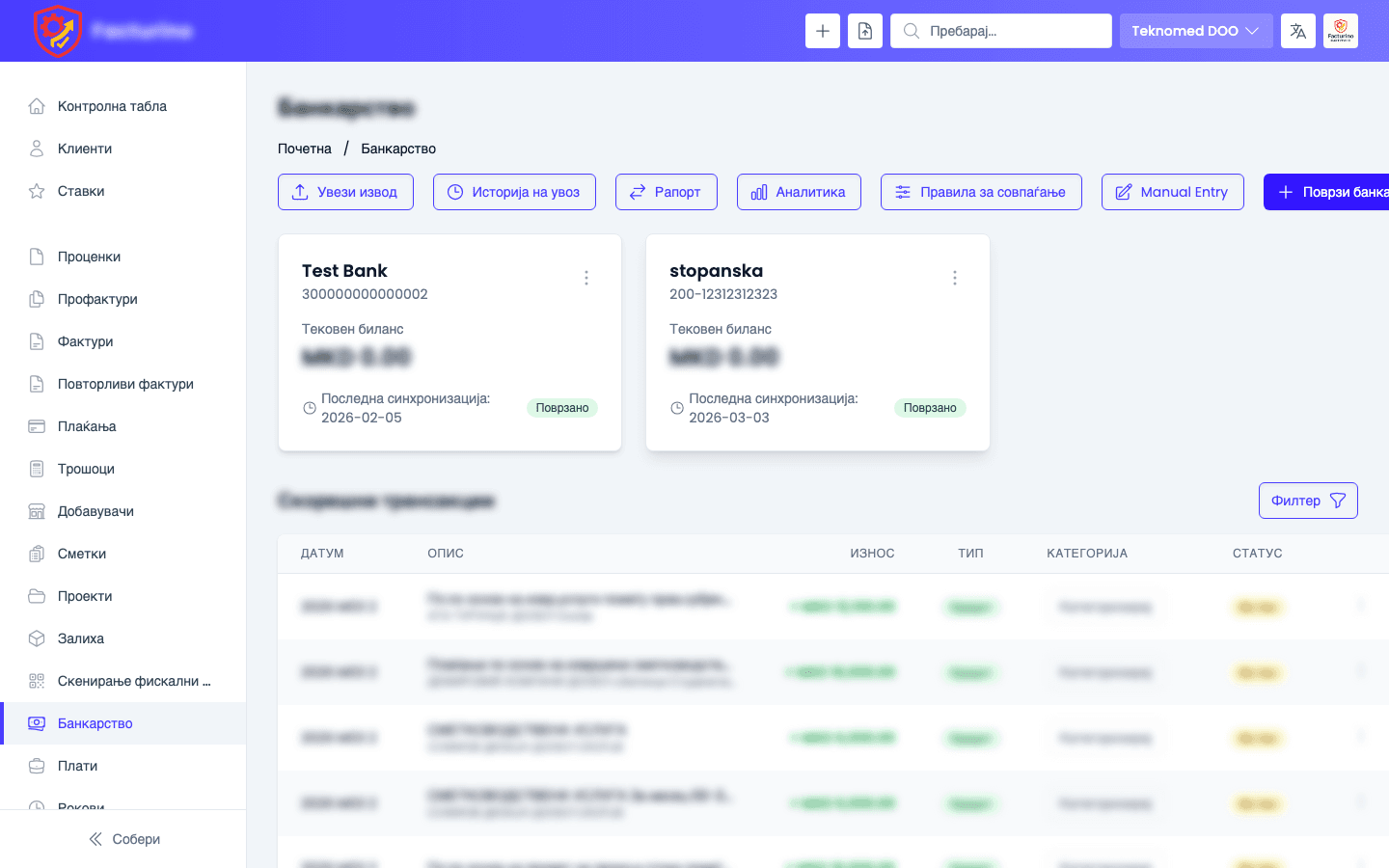Open Аналитика chart view
This screenshot has height=868, width=1389.
pyautogui.click(x=799, y=192)
